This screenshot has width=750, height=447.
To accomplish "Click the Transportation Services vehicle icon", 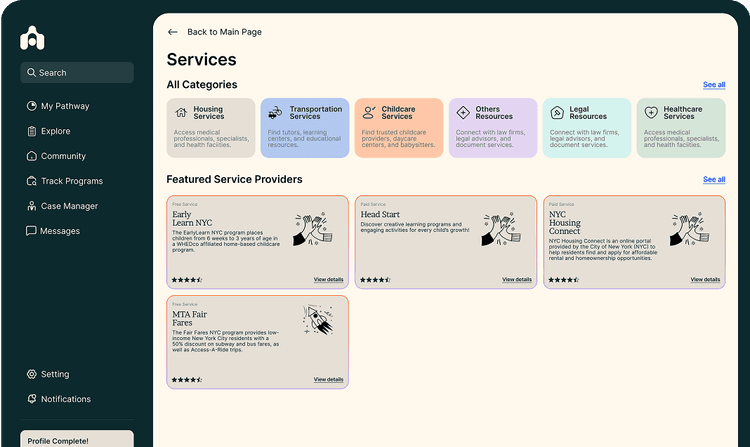I will pyautogui.click(x=275, y=113).
